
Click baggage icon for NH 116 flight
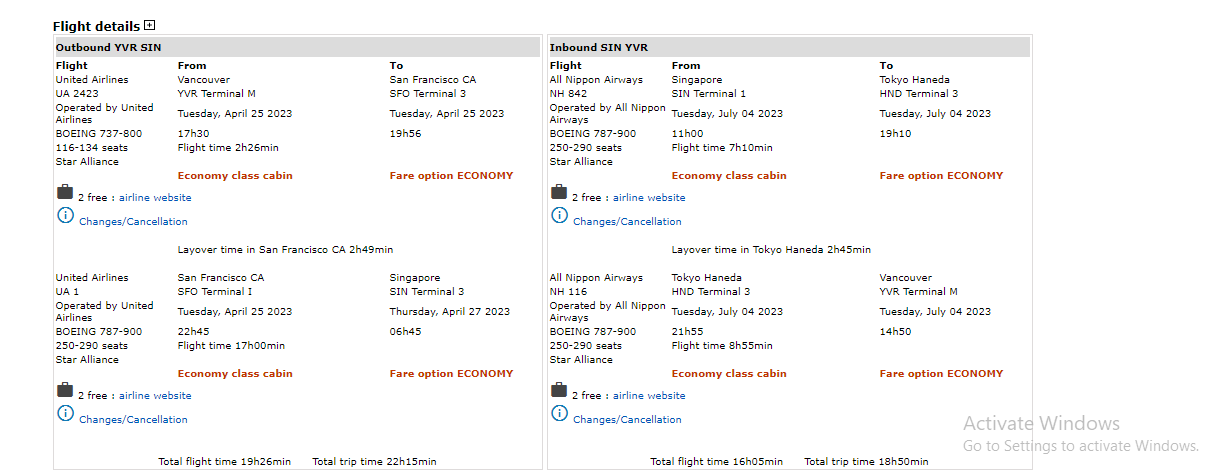[559, 390]
